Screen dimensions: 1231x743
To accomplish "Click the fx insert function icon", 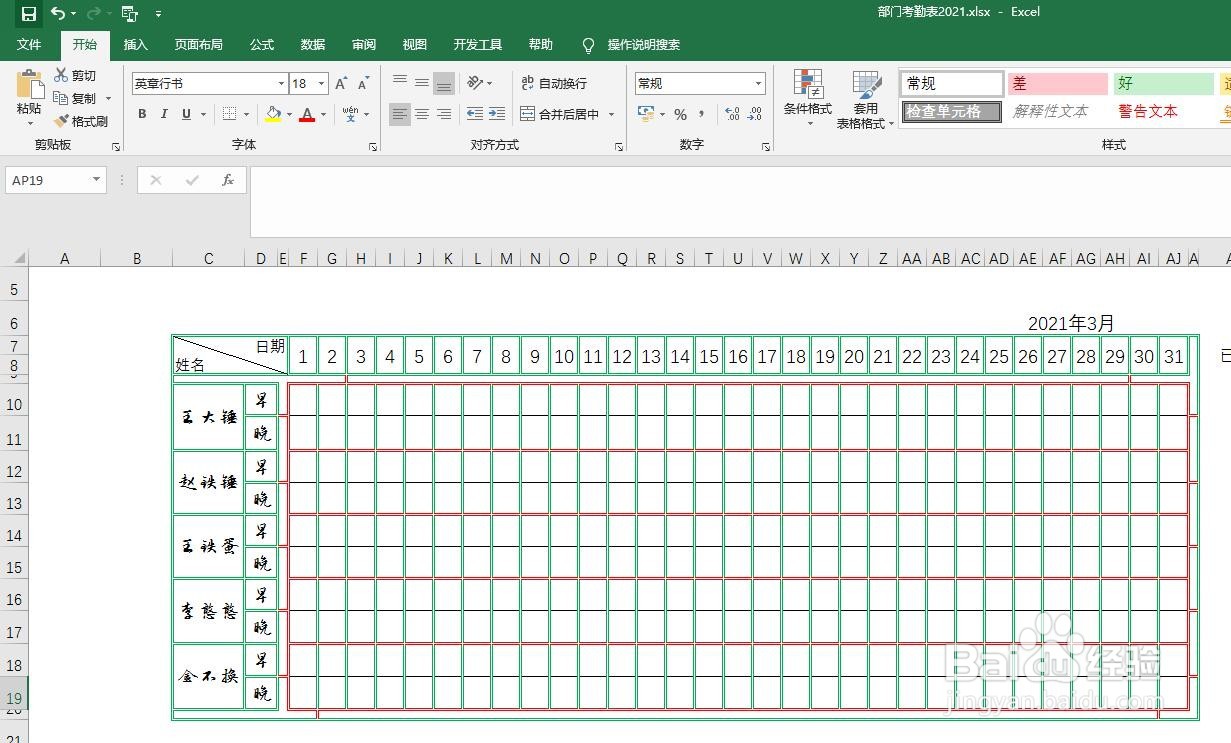I will point(228,180).
